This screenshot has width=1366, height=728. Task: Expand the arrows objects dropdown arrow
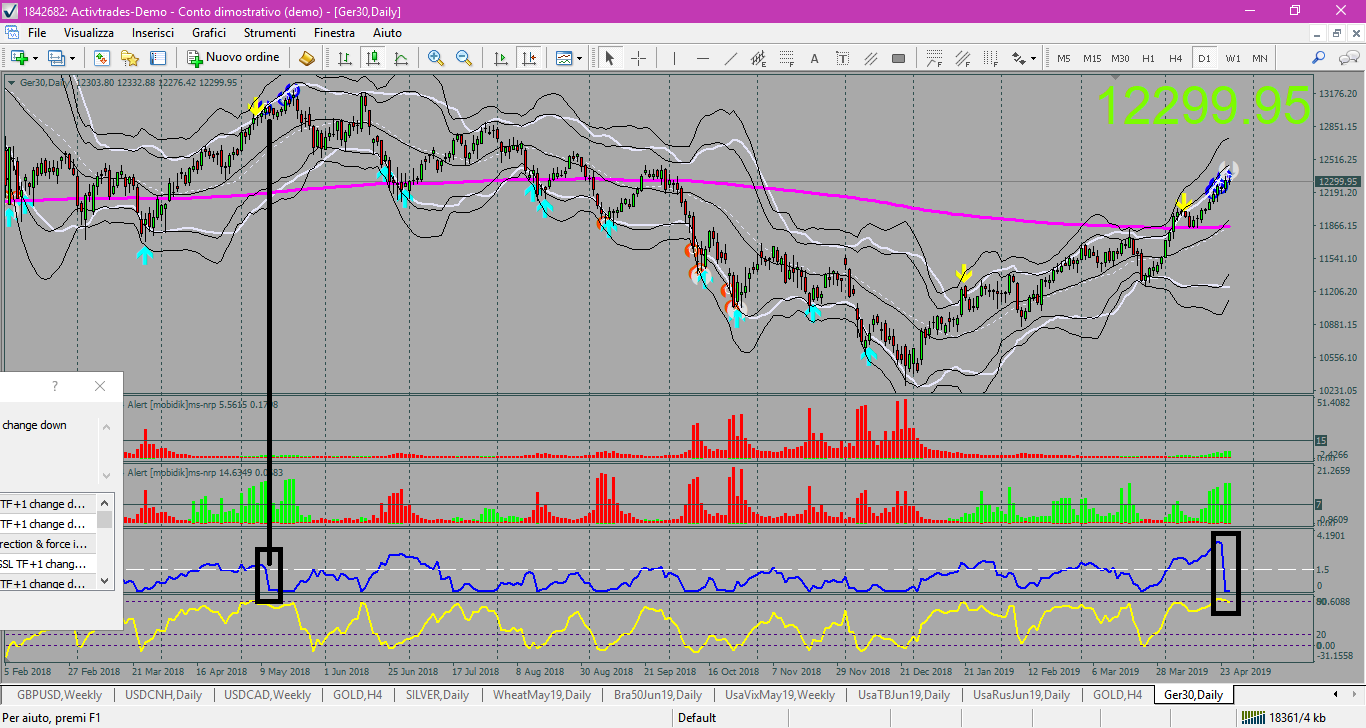pos(1033,58)
